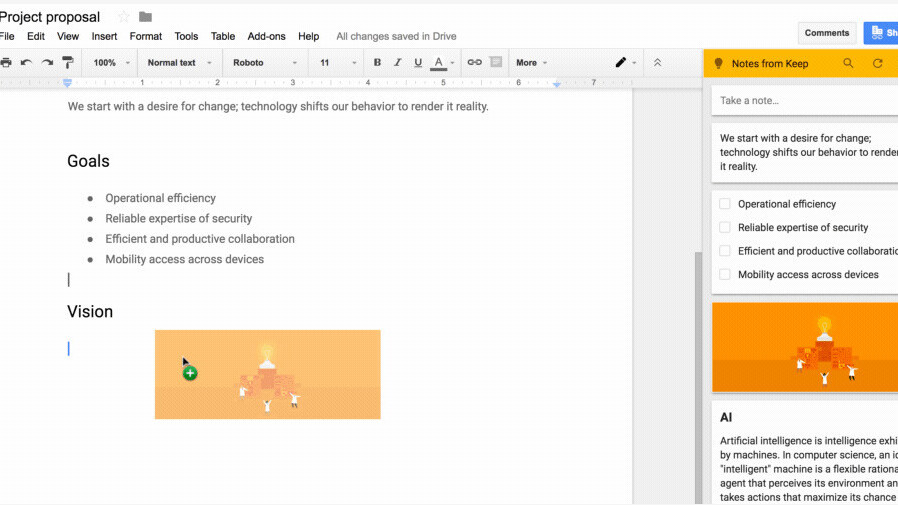Click the undo arrow
This screenshot has width=898, height=505.
pos(26,62)
